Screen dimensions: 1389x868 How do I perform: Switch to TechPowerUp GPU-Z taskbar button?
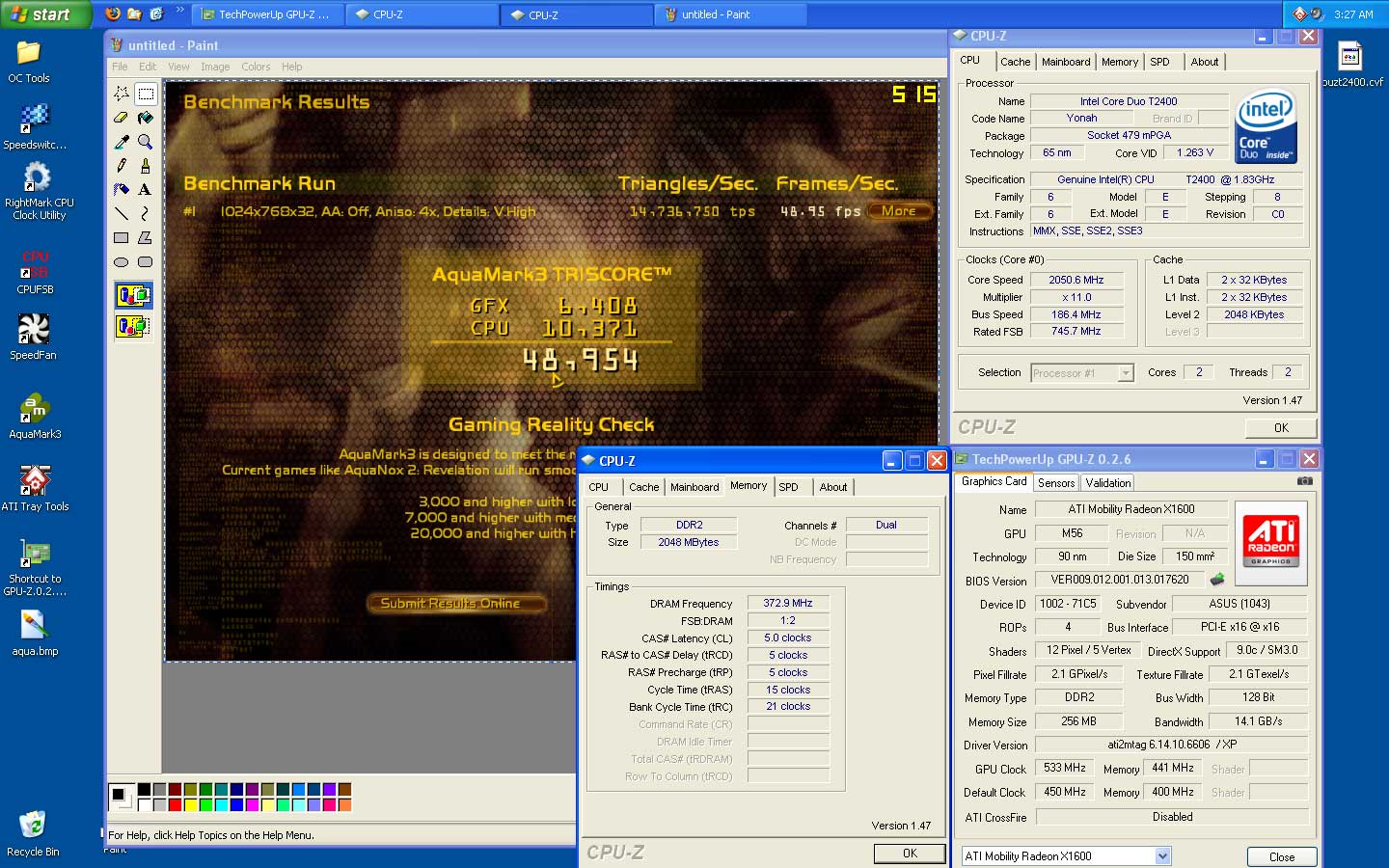pos(267,14)
